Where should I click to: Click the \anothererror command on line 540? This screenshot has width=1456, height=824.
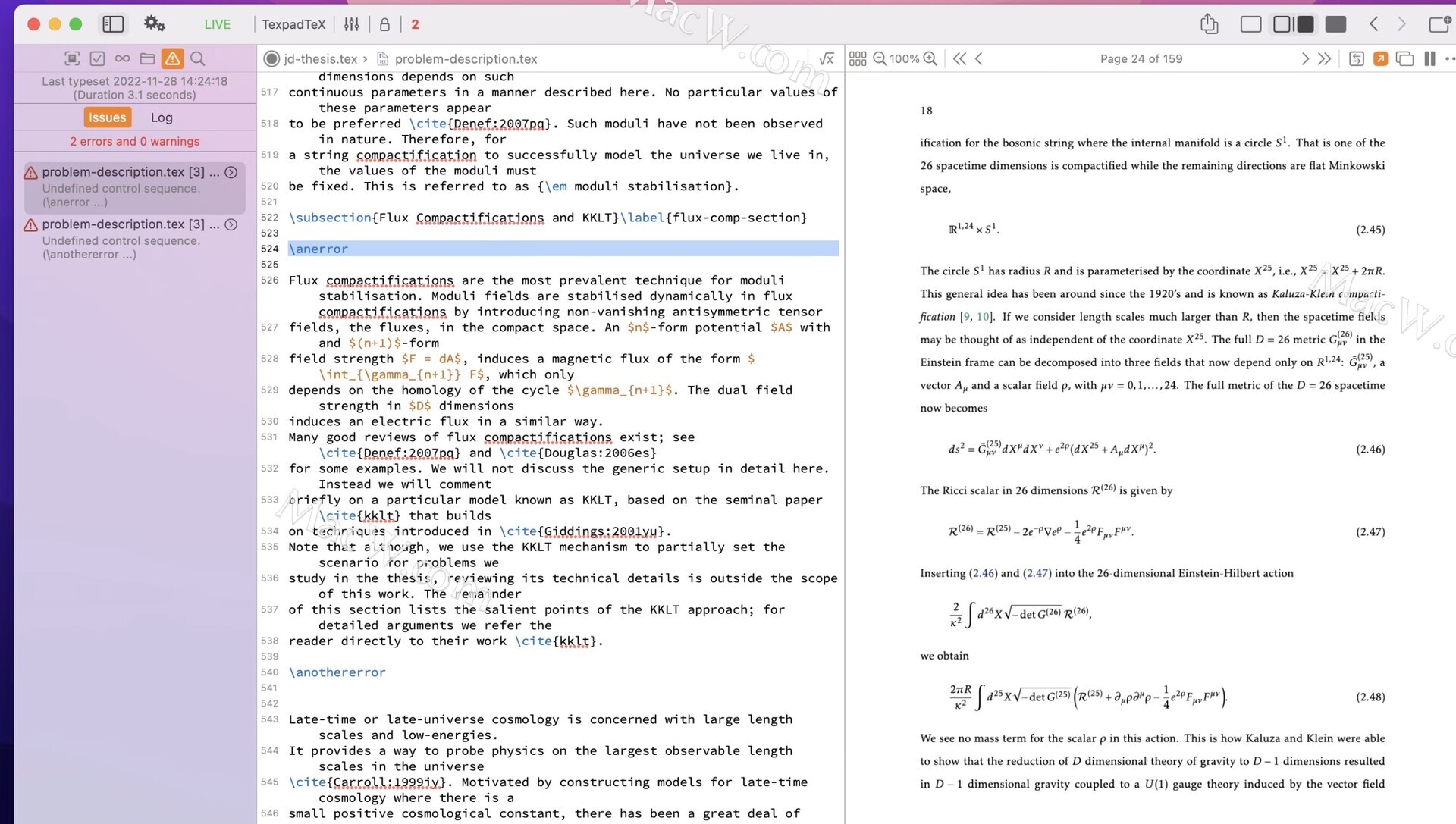coord(337,672)
